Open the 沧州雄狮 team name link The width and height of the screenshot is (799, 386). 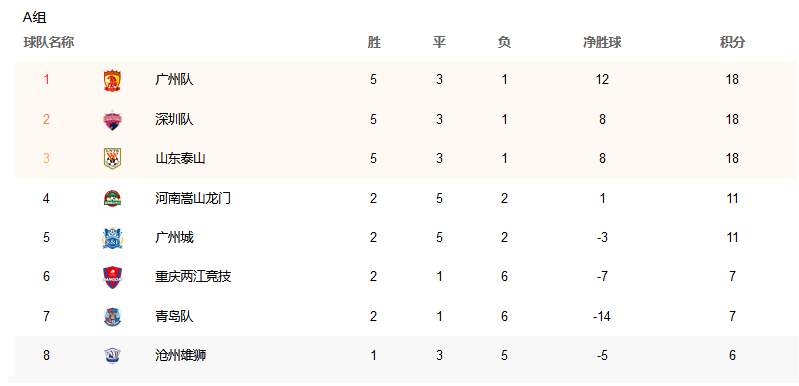[180, 355]
